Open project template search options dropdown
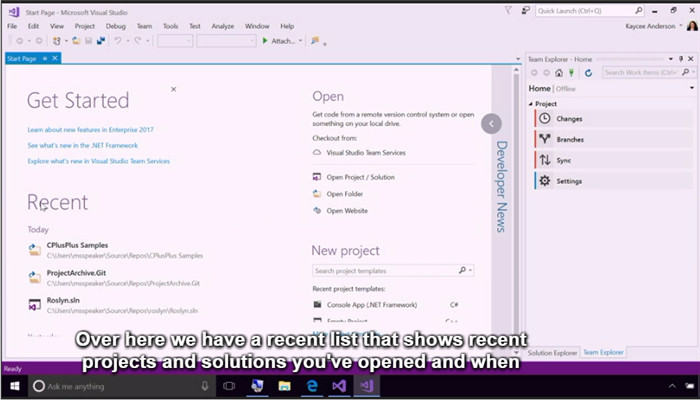Screen dimensions: 700x400 click(470, 270)
